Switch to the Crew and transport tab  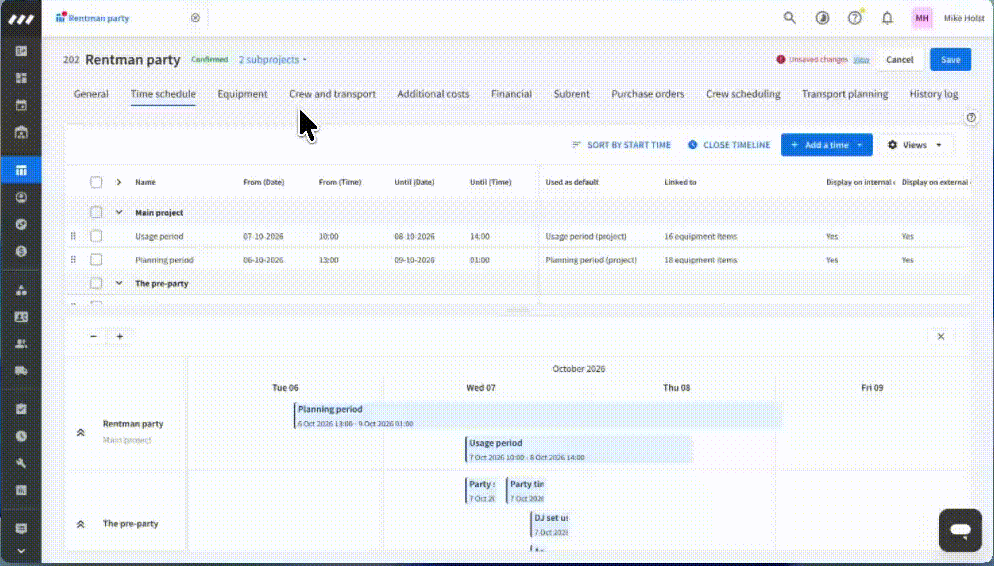point(332,94)
